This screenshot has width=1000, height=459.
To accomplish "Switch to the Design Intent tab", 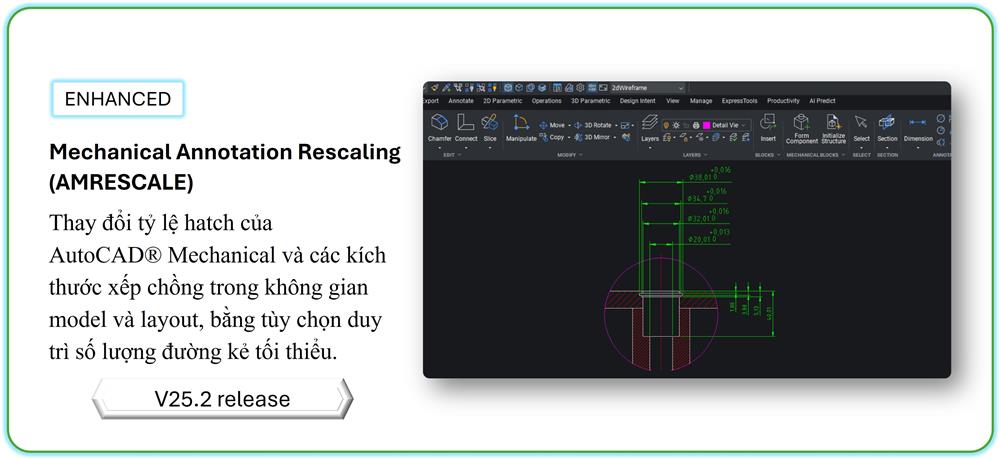I will [x=638, y=101].
